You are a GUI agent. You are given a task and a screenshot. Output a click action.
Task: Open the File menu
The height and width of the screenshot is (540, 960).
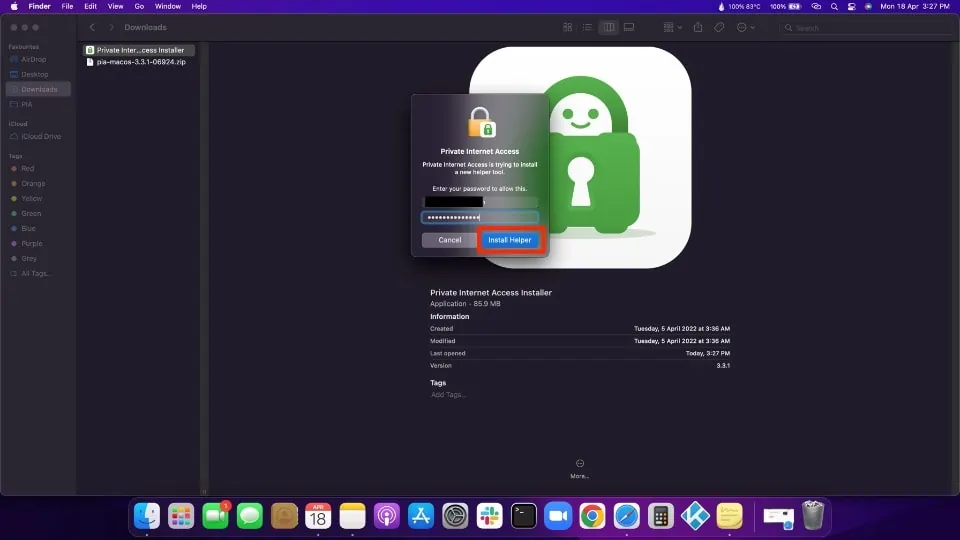67,6
